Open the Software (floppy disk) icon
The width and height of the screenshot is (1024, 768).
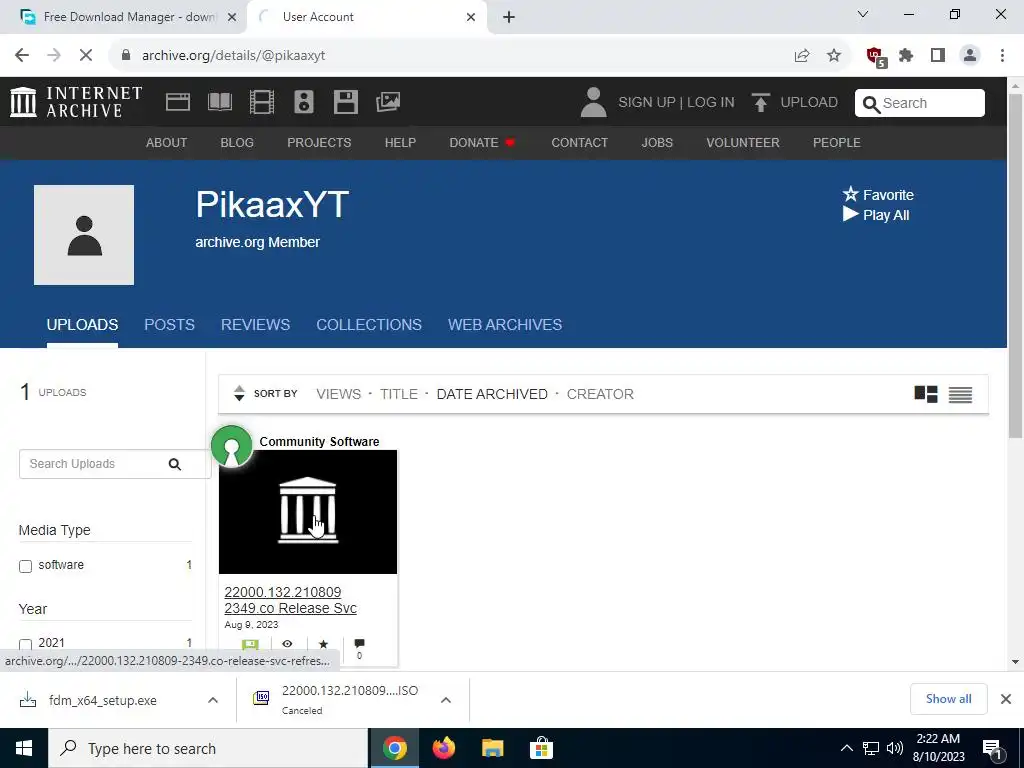[345, 102]
